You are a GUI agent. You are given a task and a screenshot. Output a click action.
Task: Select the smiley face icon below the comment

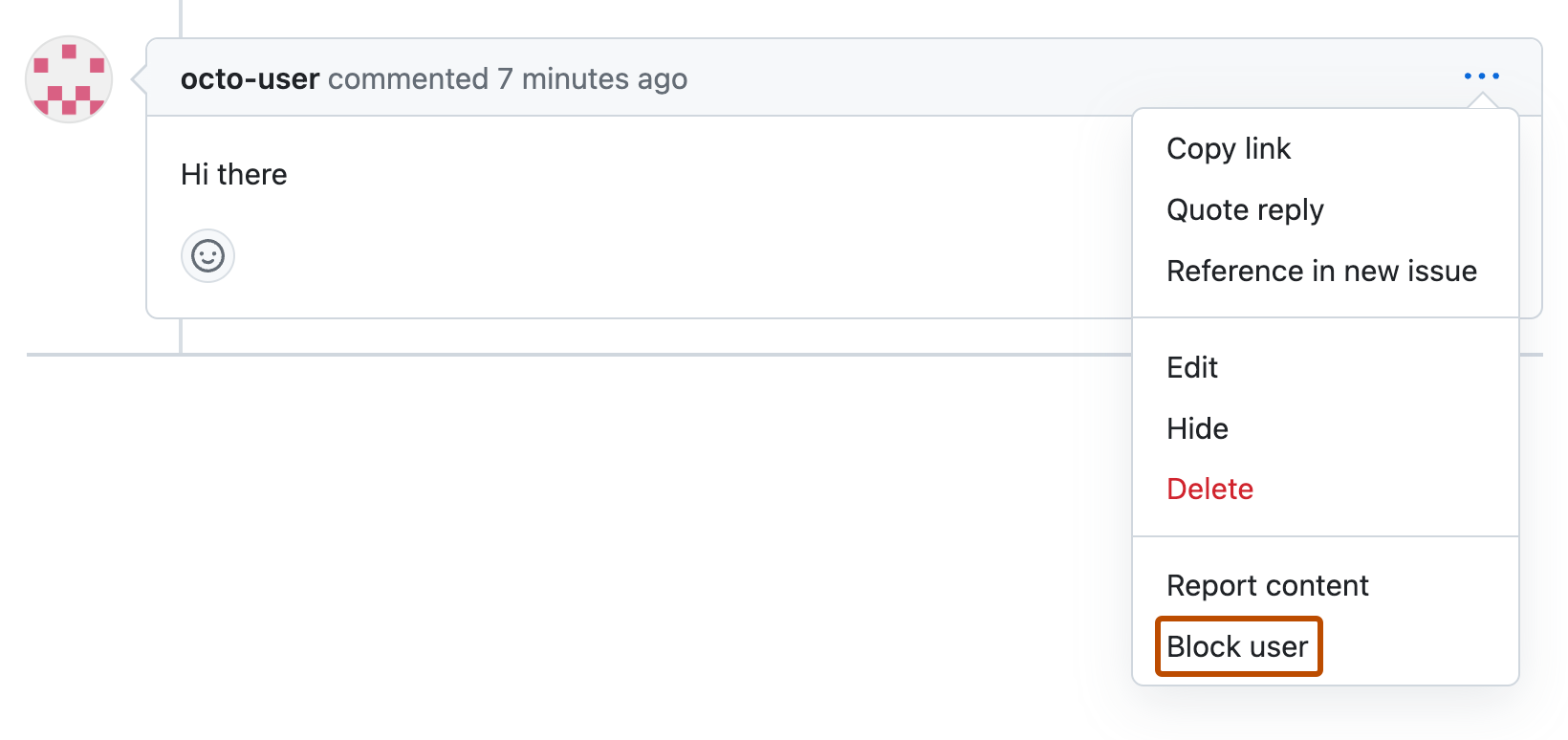(x=207, y=255)
